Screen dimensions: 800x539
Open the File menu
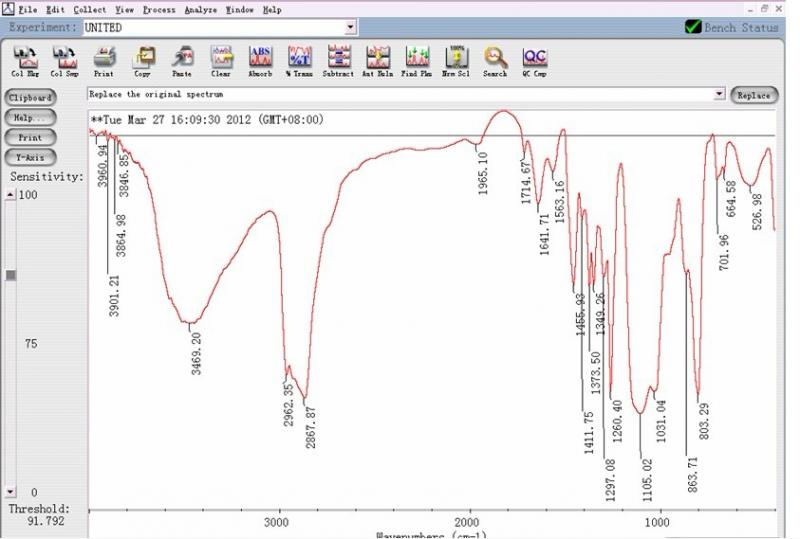(x=28, y=10)
